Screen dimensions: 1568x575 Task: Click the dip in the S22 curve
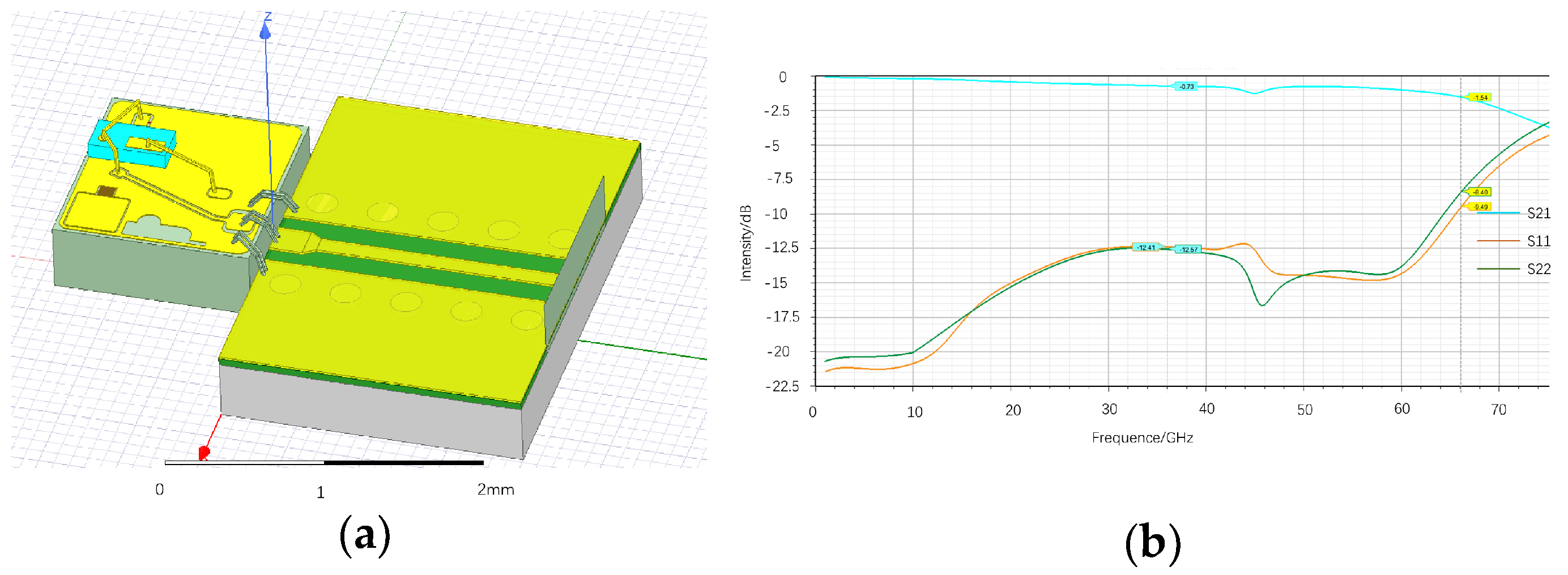pos(1263,305)
